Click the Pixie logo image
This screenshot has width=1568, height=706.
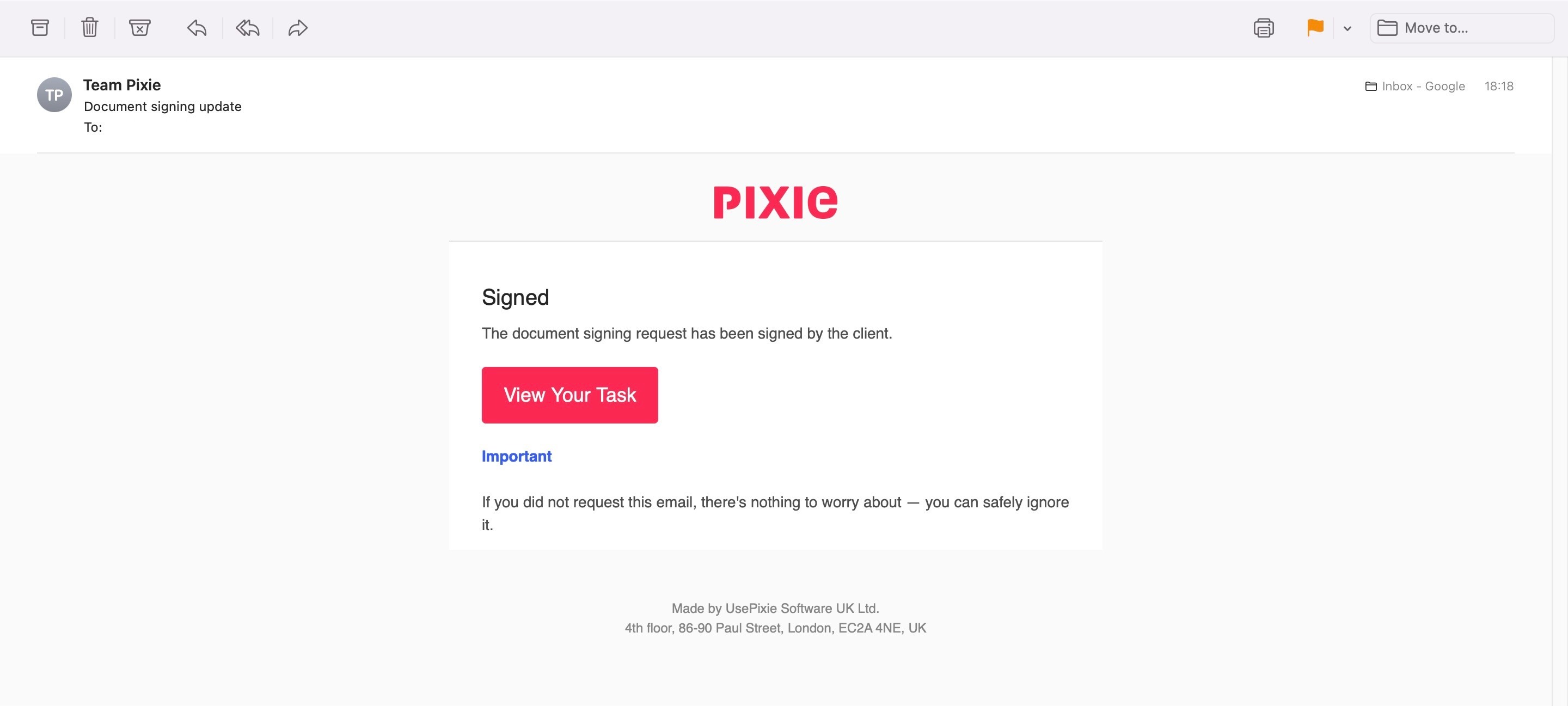pyautogui.click(x=775, y=202)
